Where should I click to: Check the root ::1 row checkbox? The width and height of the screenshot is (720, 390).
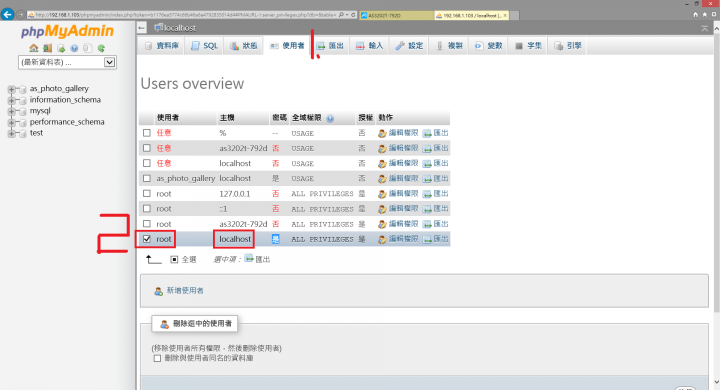point(146,209)
